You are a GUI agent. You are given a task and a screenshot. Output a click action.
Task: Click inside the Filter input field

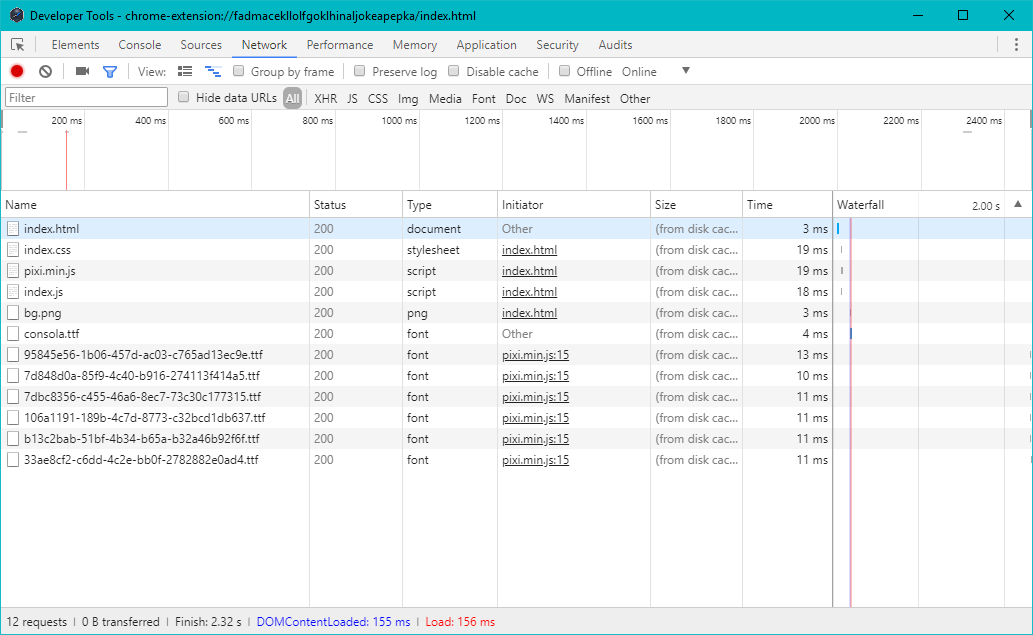(85, 97)
